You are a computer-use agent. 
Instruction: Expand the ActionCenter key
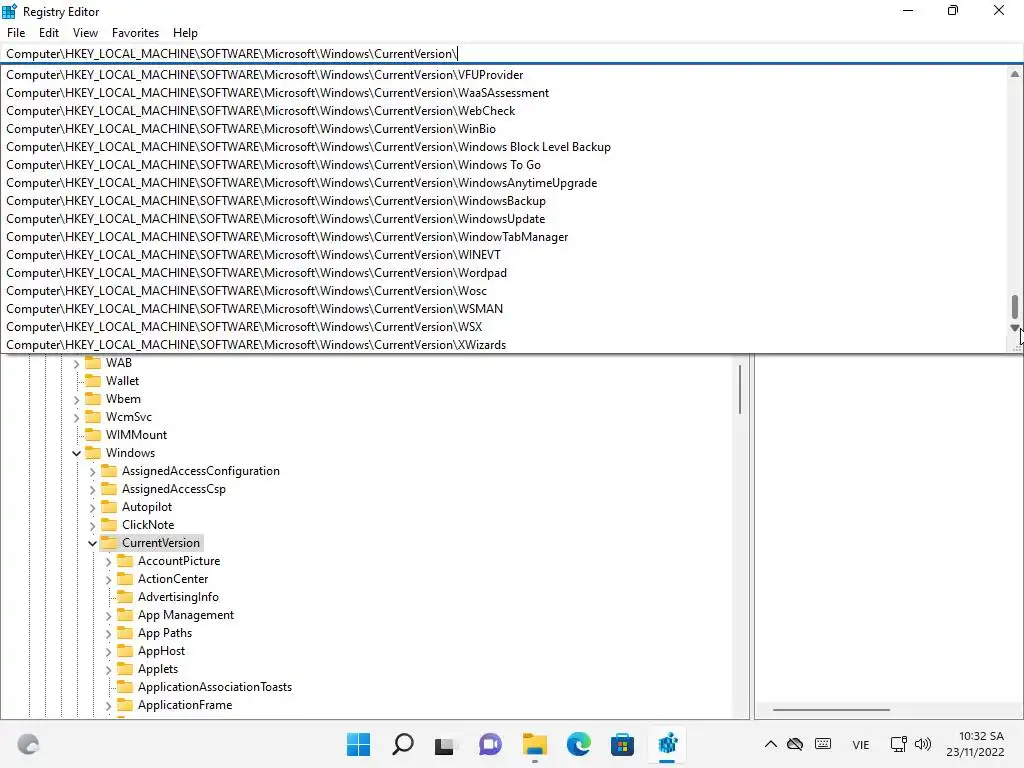(x=108, y=579)
